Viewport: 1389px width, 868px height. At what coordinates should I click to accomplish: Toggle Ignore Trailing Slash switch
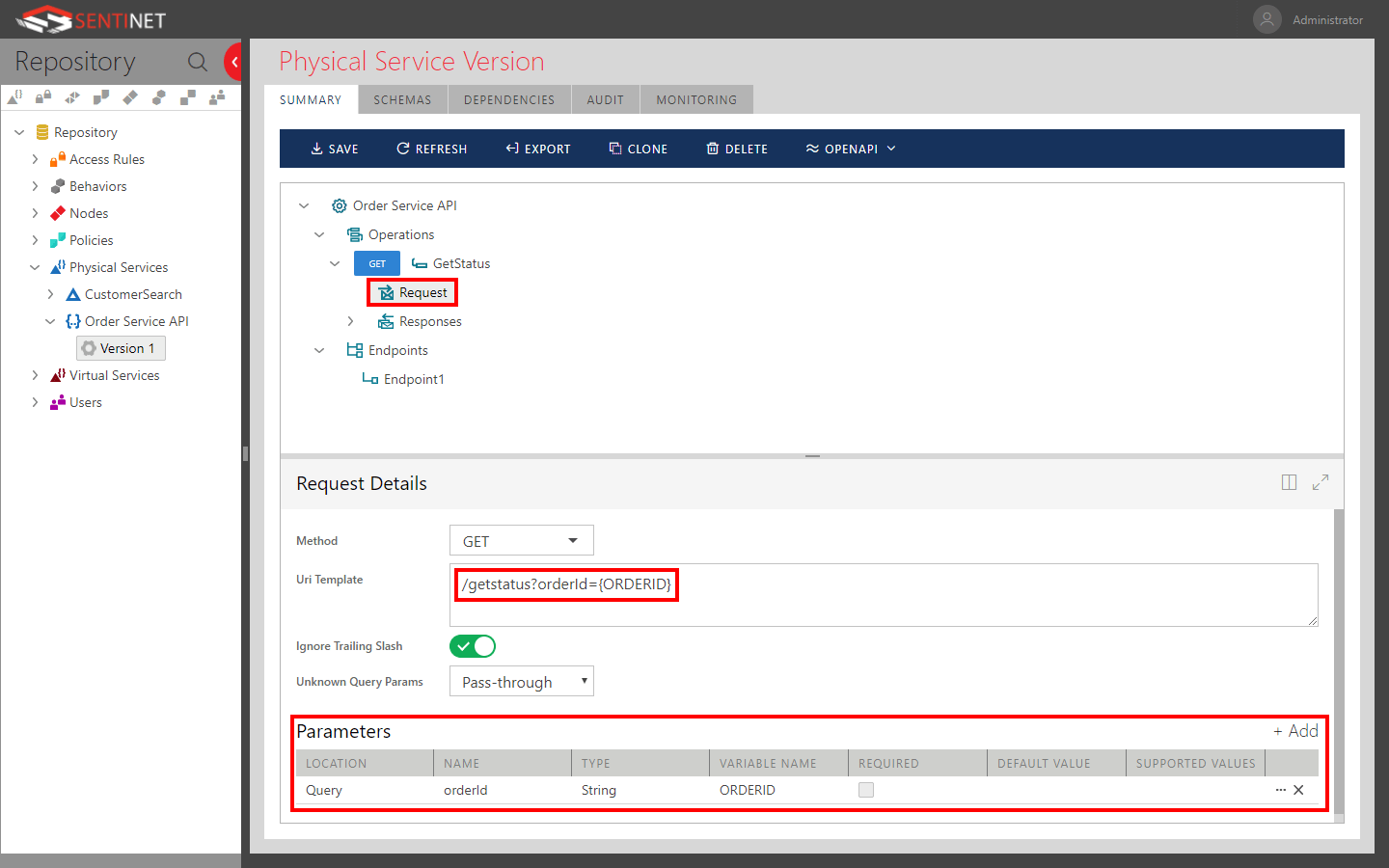click(x=473, y=646)
